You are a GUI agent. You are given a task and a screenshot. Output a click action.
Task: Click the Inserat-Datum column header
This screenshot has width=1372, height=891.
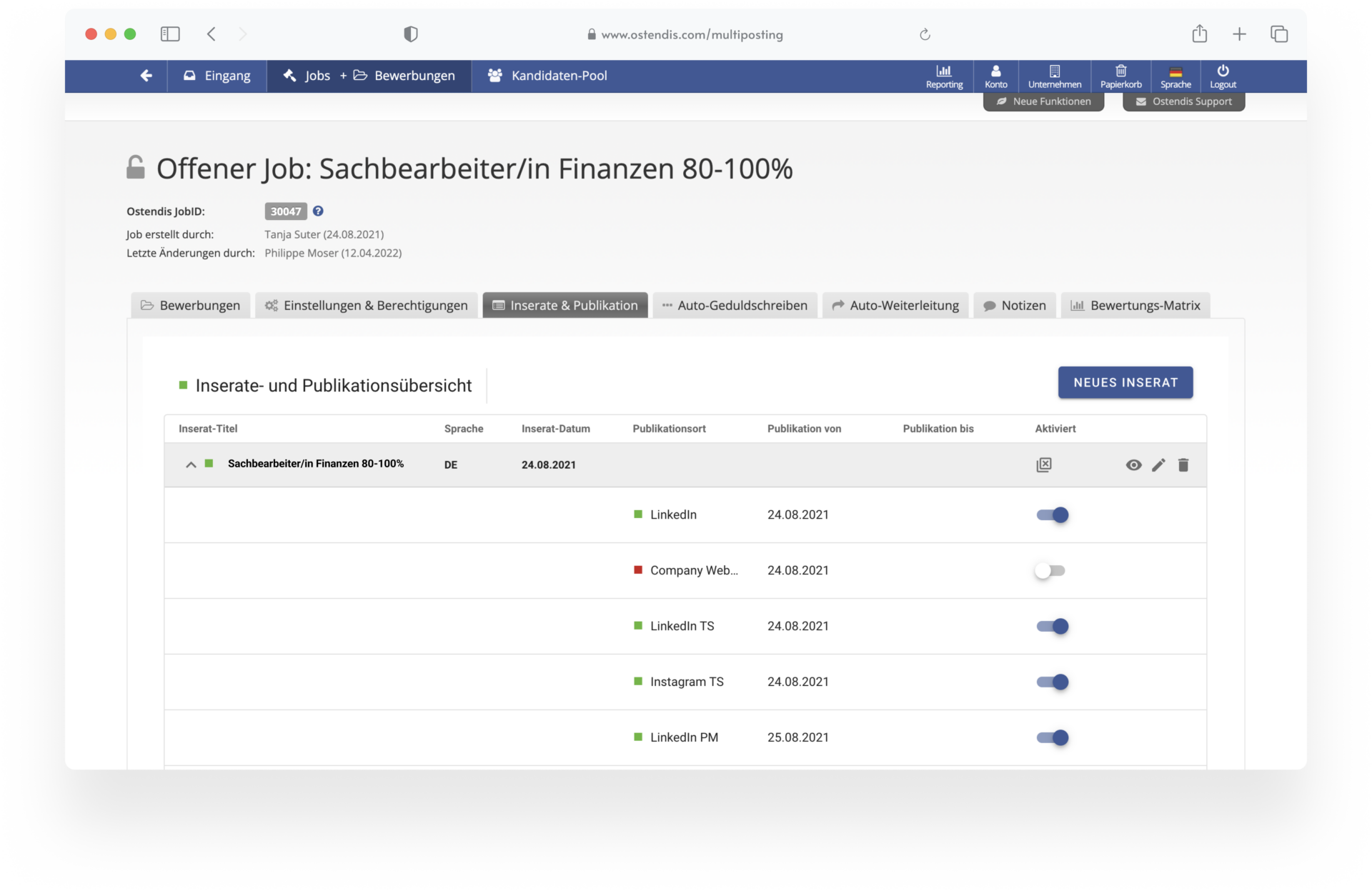556,429
